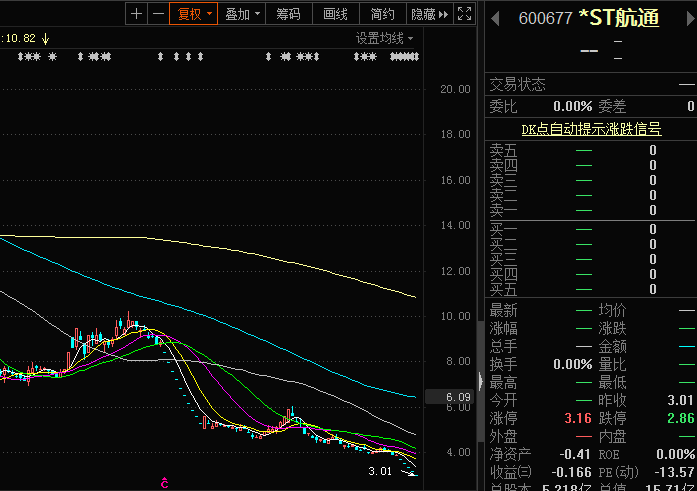Click the 10.82 moving average value

click(x=20, y=38)
